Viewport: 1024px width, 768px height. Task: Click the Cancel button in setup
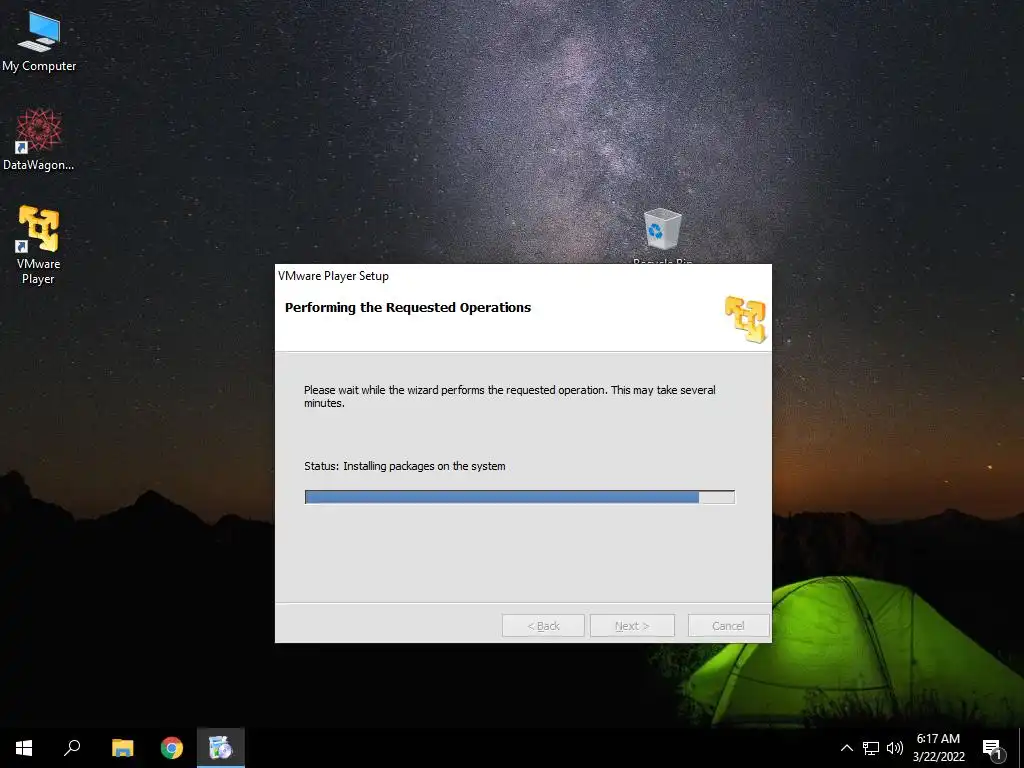click(728, 626)
